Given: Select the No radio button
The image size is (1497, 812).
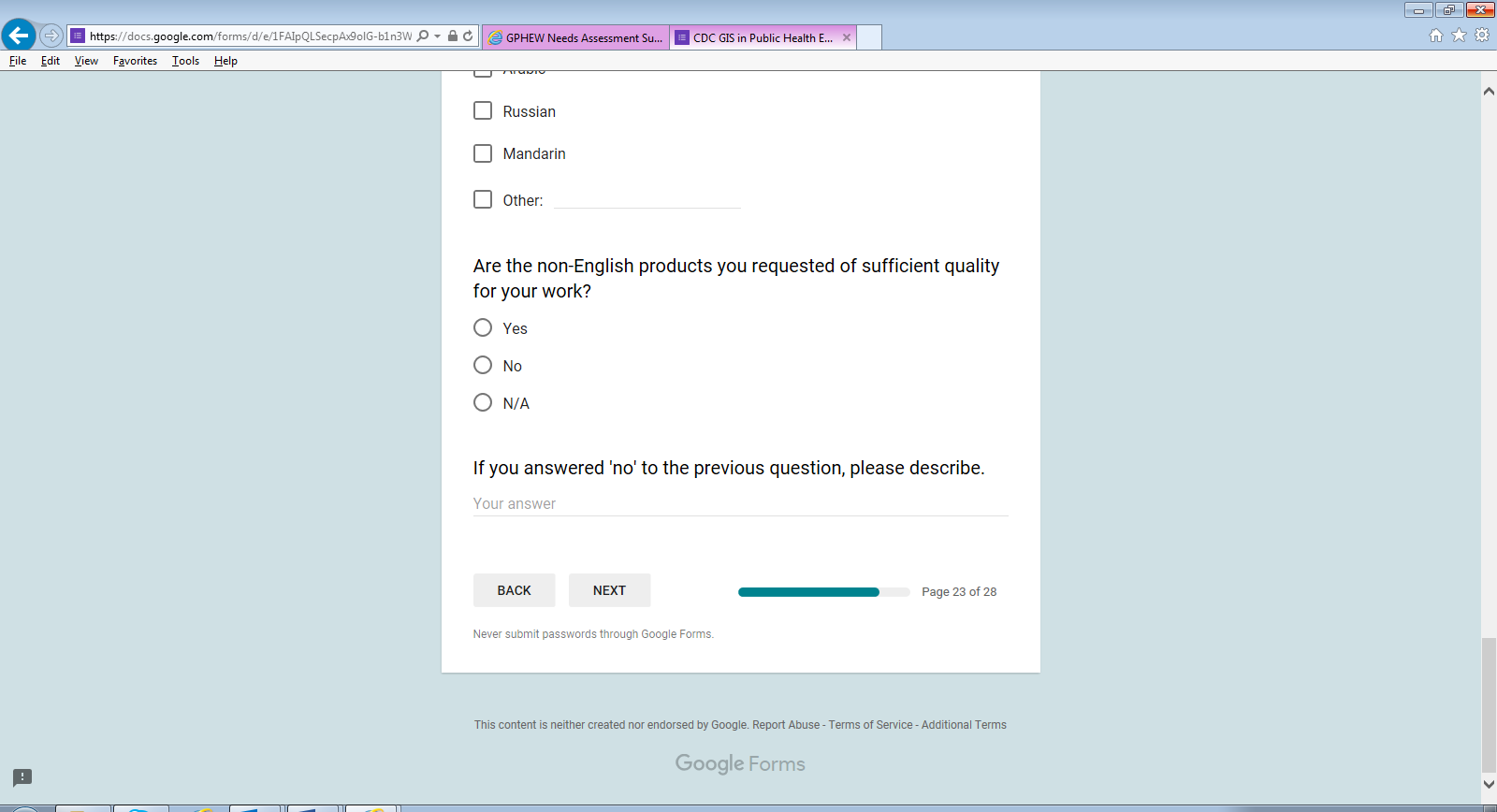Looking at the screenshot, I should pos(483,365).
